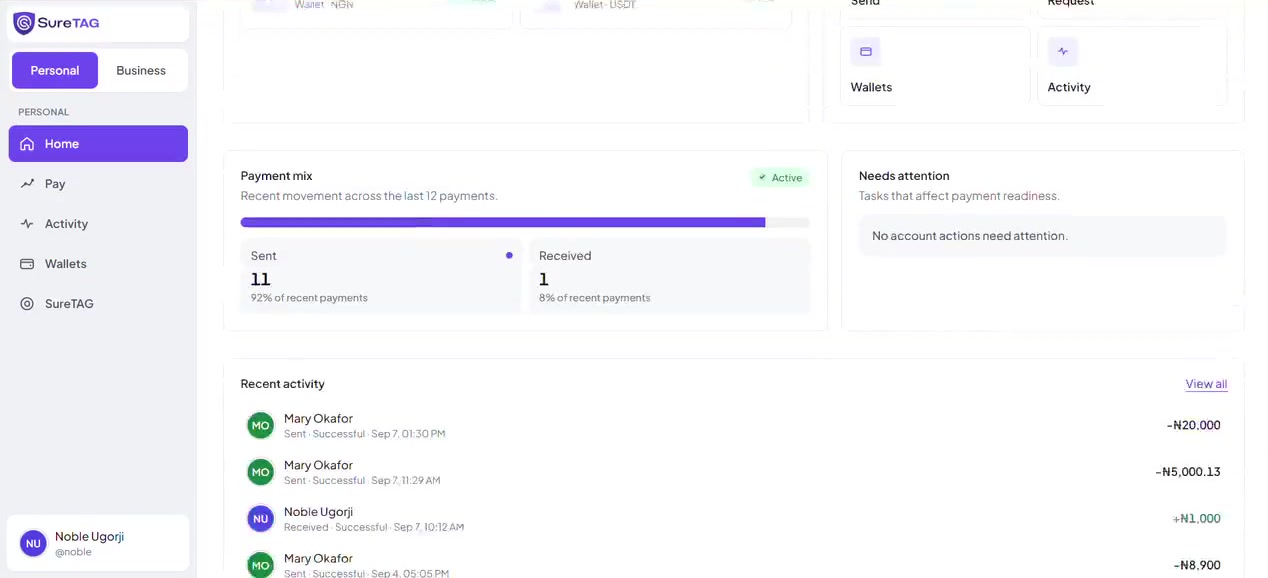Open Noble Ugorji received transaction
1268x578 pixels.
[x=734, y=518]
